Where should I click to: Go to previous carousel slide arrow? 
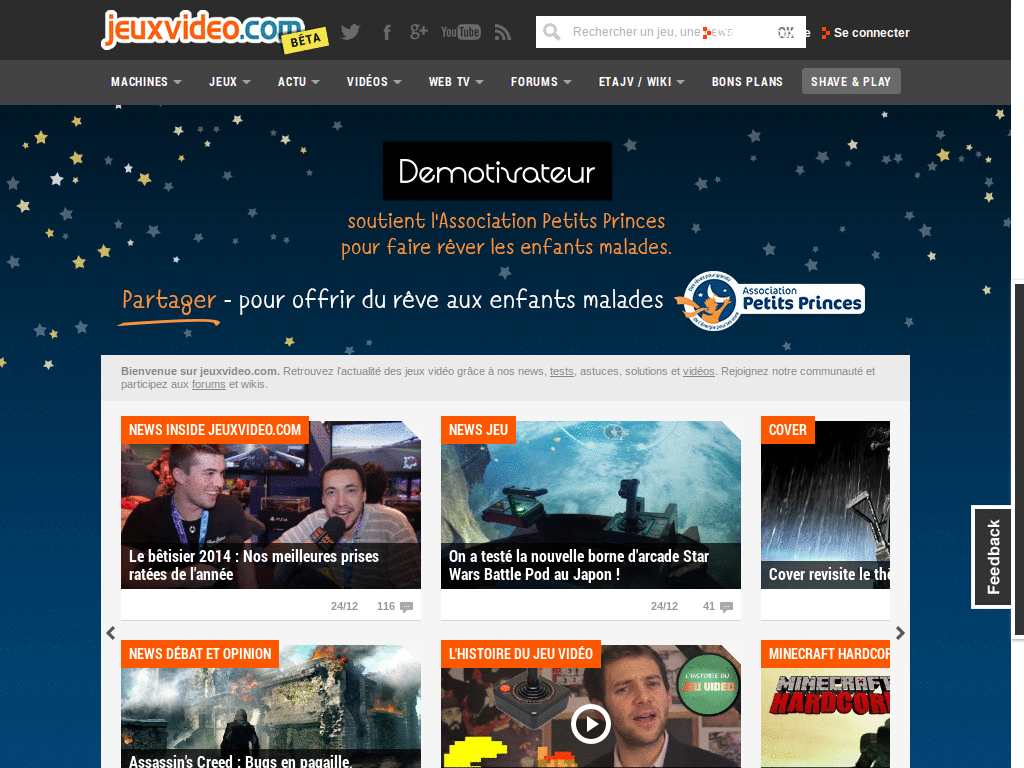111,633
